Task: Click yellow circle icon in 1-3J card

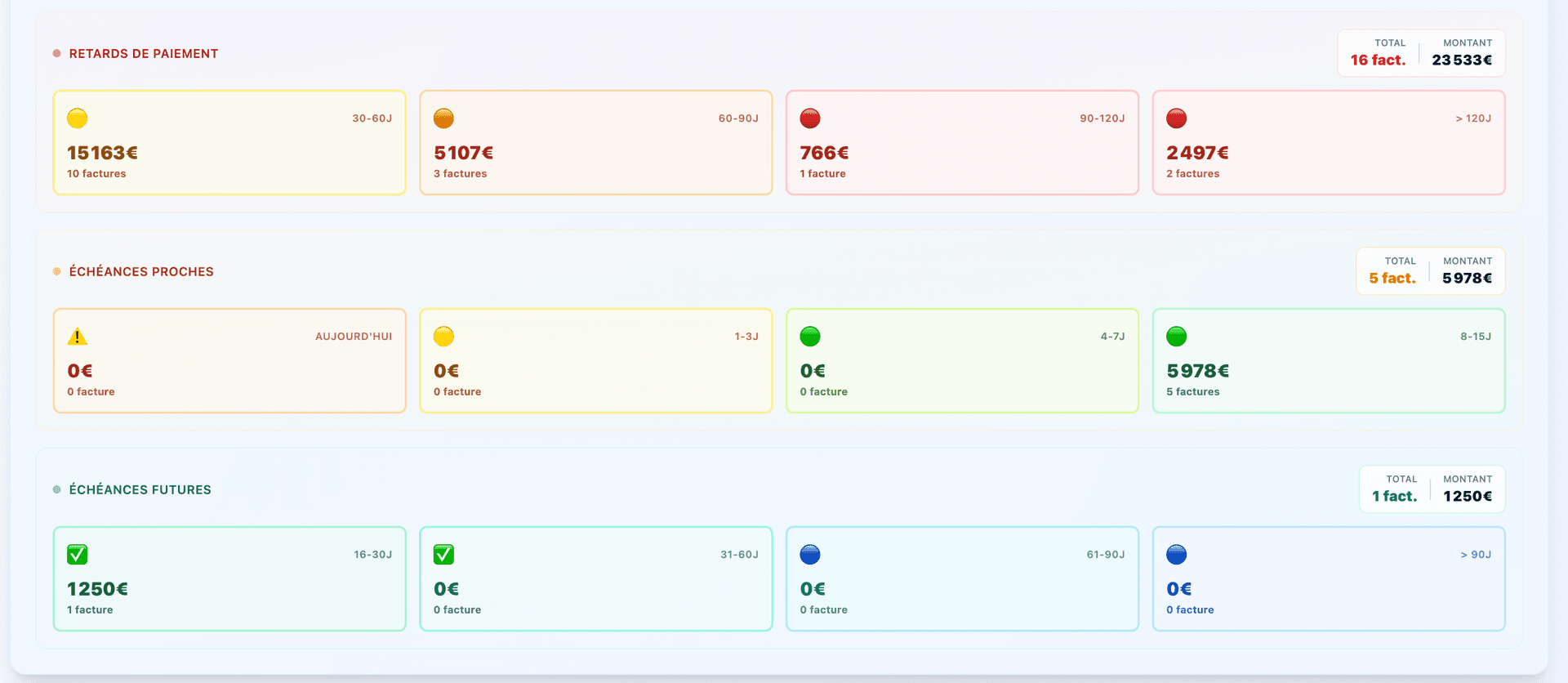Action: [x=443, y=337]
